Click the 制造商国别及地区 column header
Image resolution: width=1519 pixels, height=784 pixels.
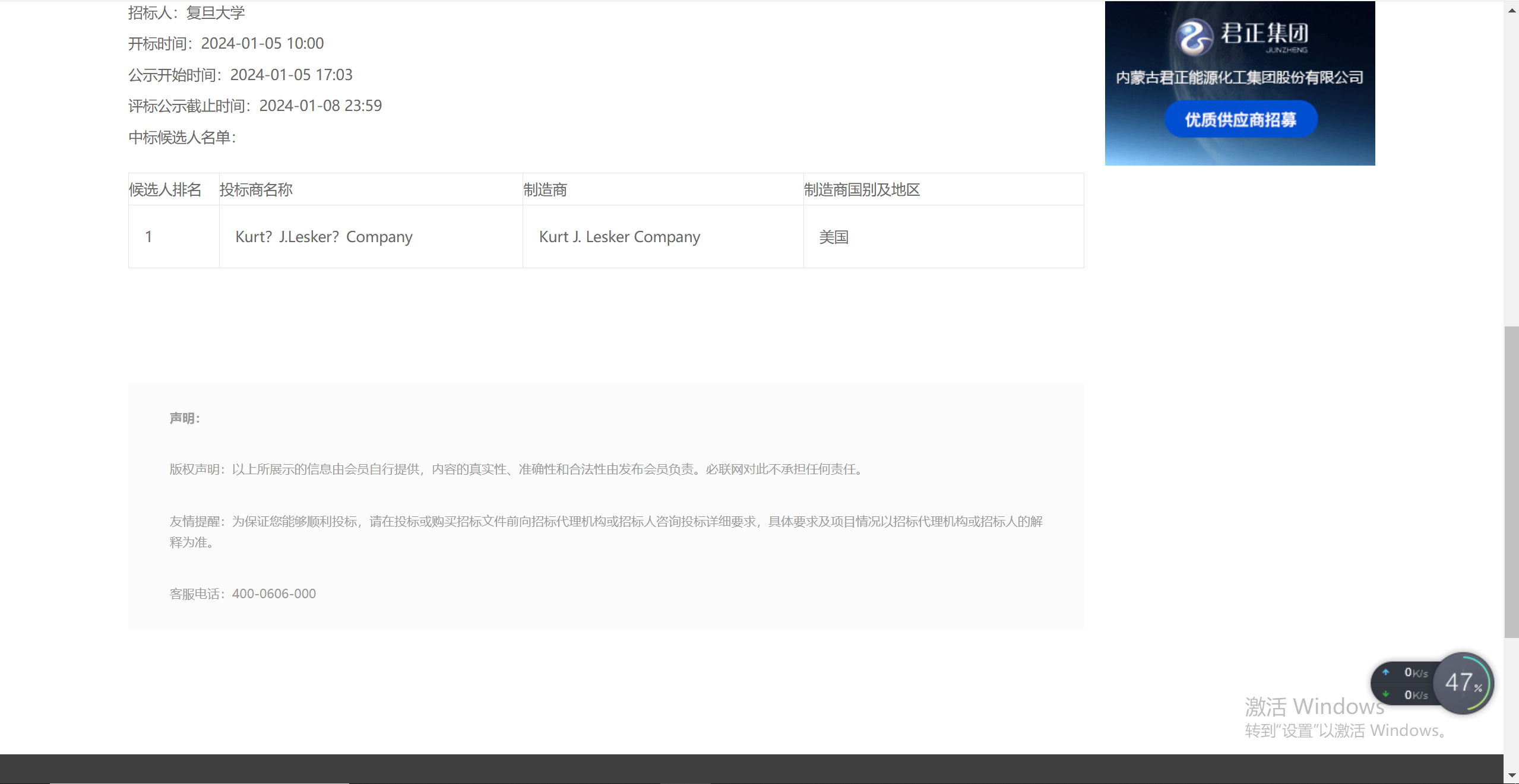click(x=862, y=190)
